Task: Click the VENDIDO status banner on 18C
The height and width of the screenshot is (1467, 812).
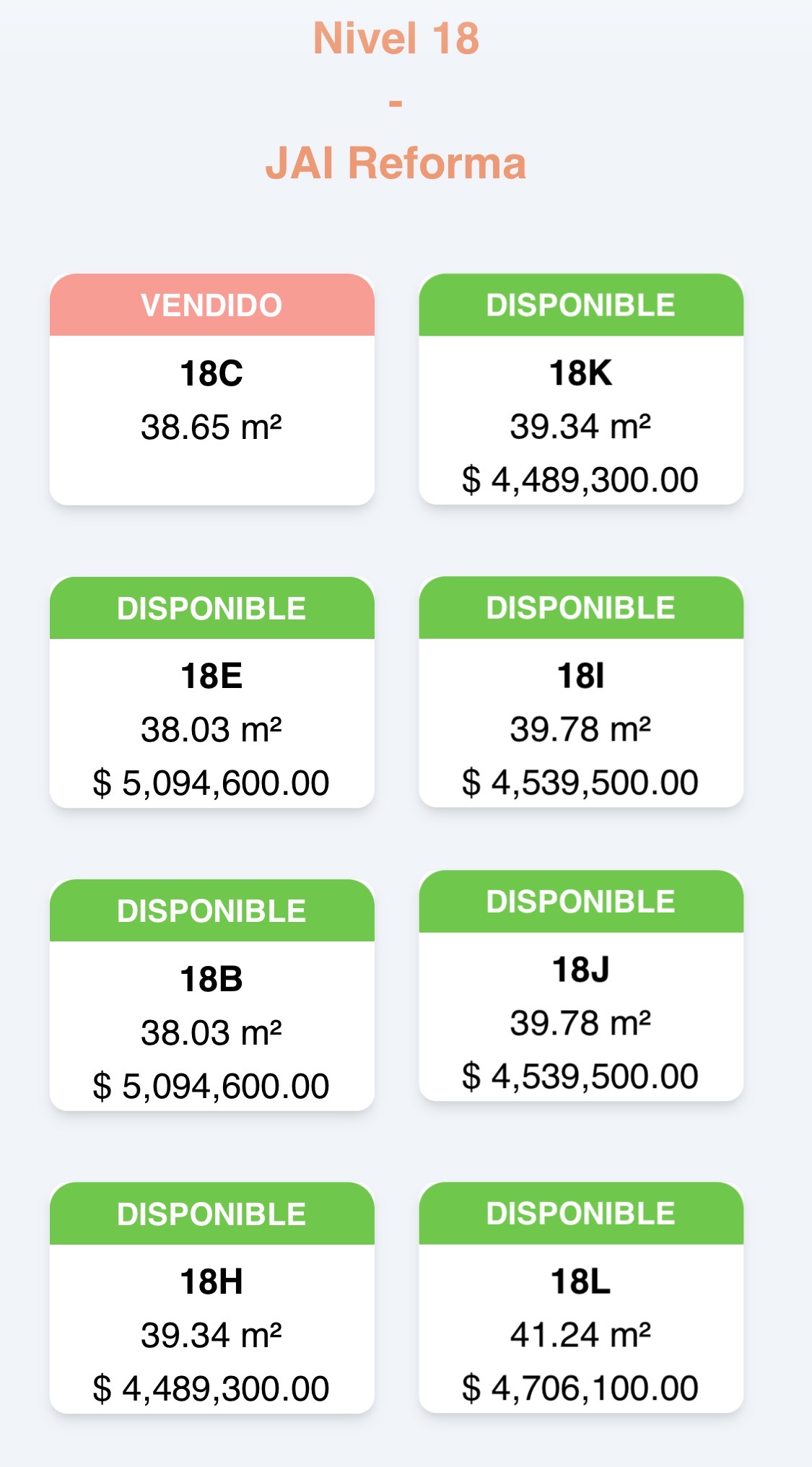Action: point(211,305)
